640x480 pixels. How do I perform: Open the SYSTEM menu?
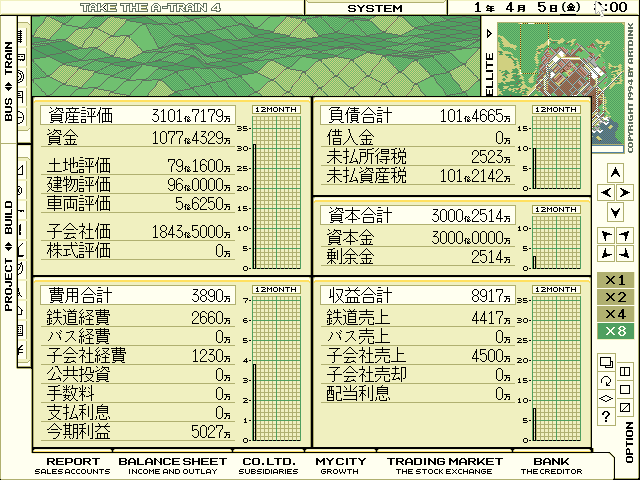(x=375, y=8)
